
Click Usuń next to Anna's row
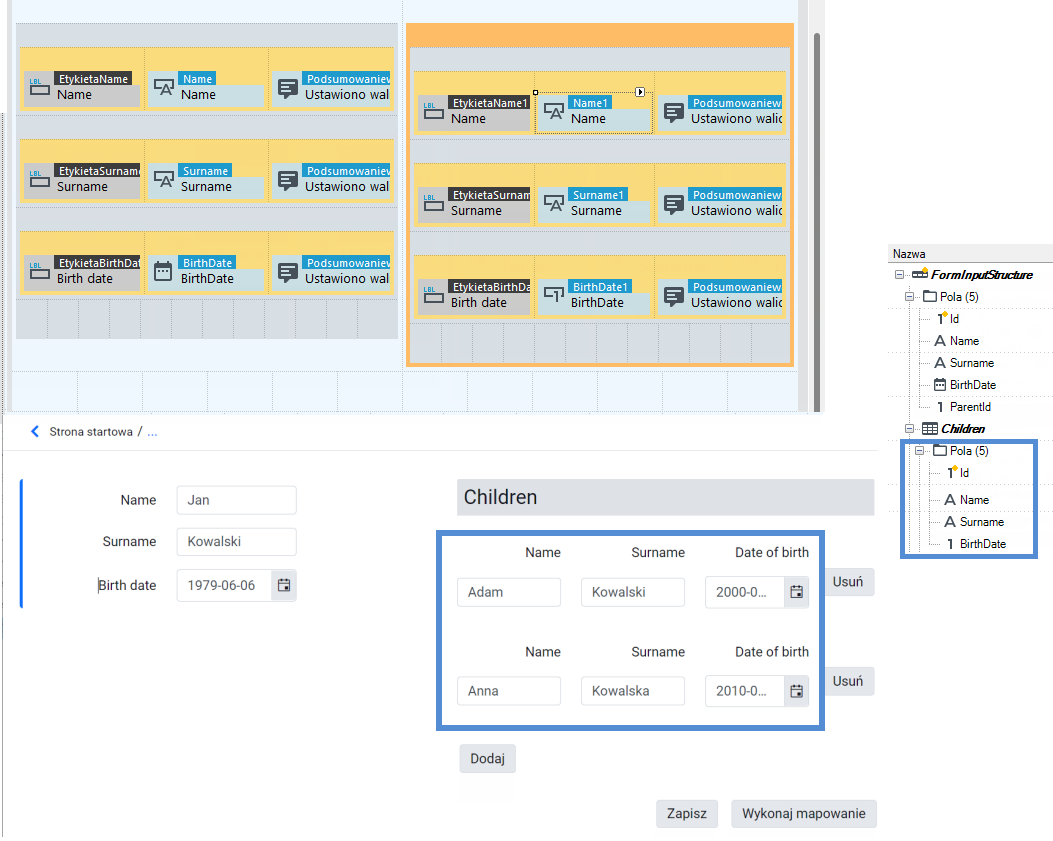tap(849, 681)
